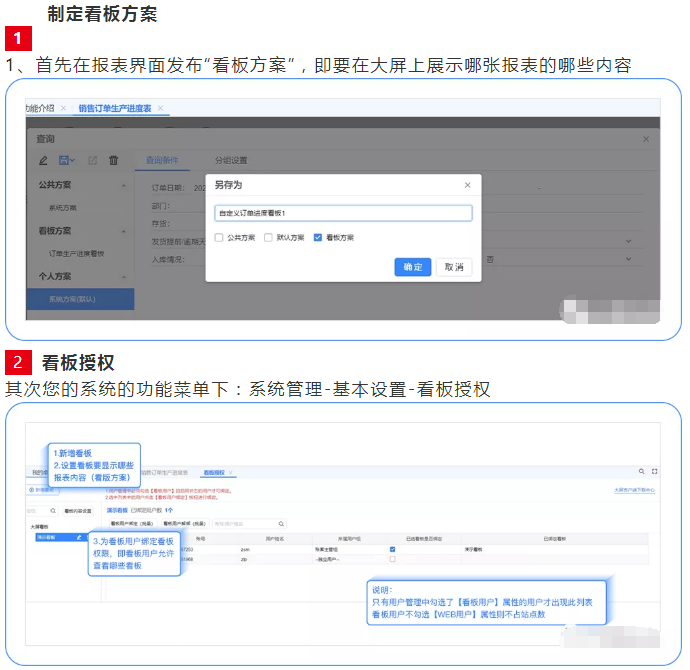Close the 另存为 dialog with X icon
The height and width of the screenshot is (670, 690).
click(467, 185)
